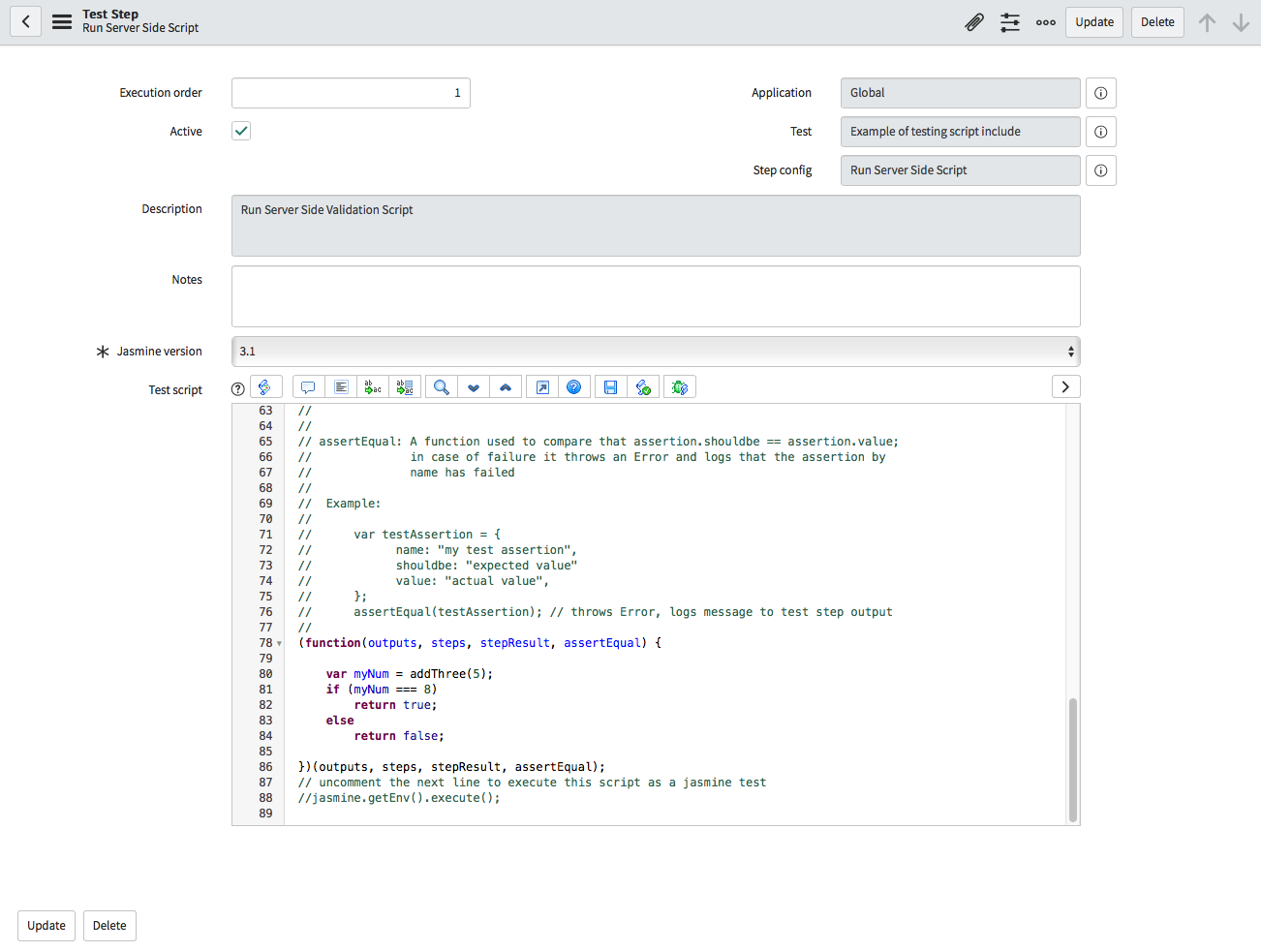Click the script editor vertical scrollbar thumb
1261x952 pixels.
1072,760
